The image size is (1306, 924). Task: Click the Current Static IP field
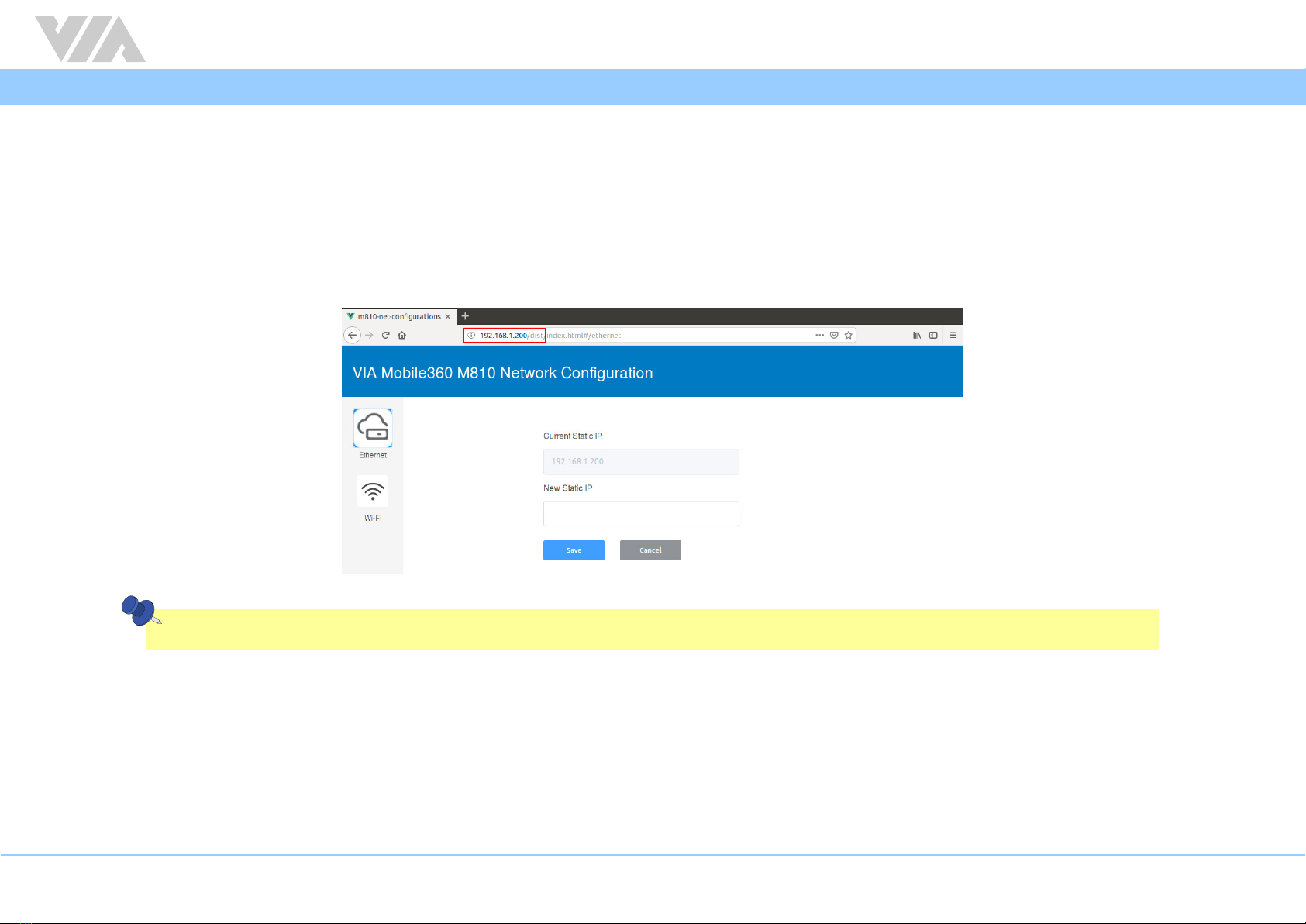pos(641,461)
